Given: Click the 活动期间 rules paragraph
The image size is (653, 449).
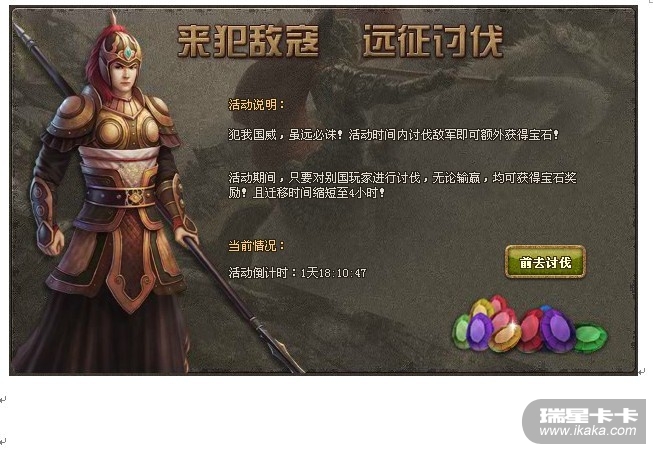Looking at the screenshot, I should point(402,185).
